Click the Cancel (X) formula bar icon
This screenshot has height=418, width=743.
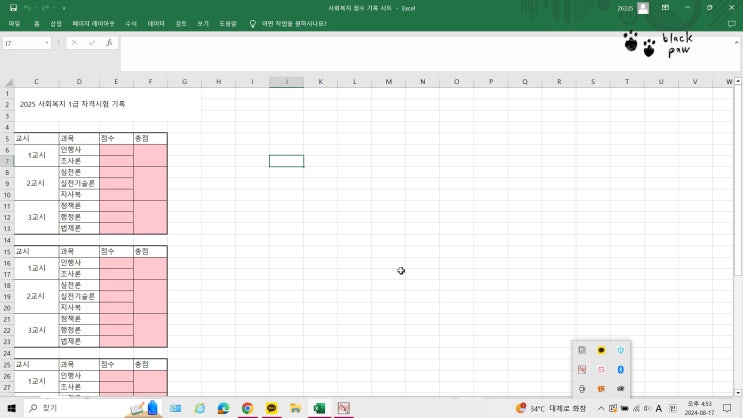point(74,43)
